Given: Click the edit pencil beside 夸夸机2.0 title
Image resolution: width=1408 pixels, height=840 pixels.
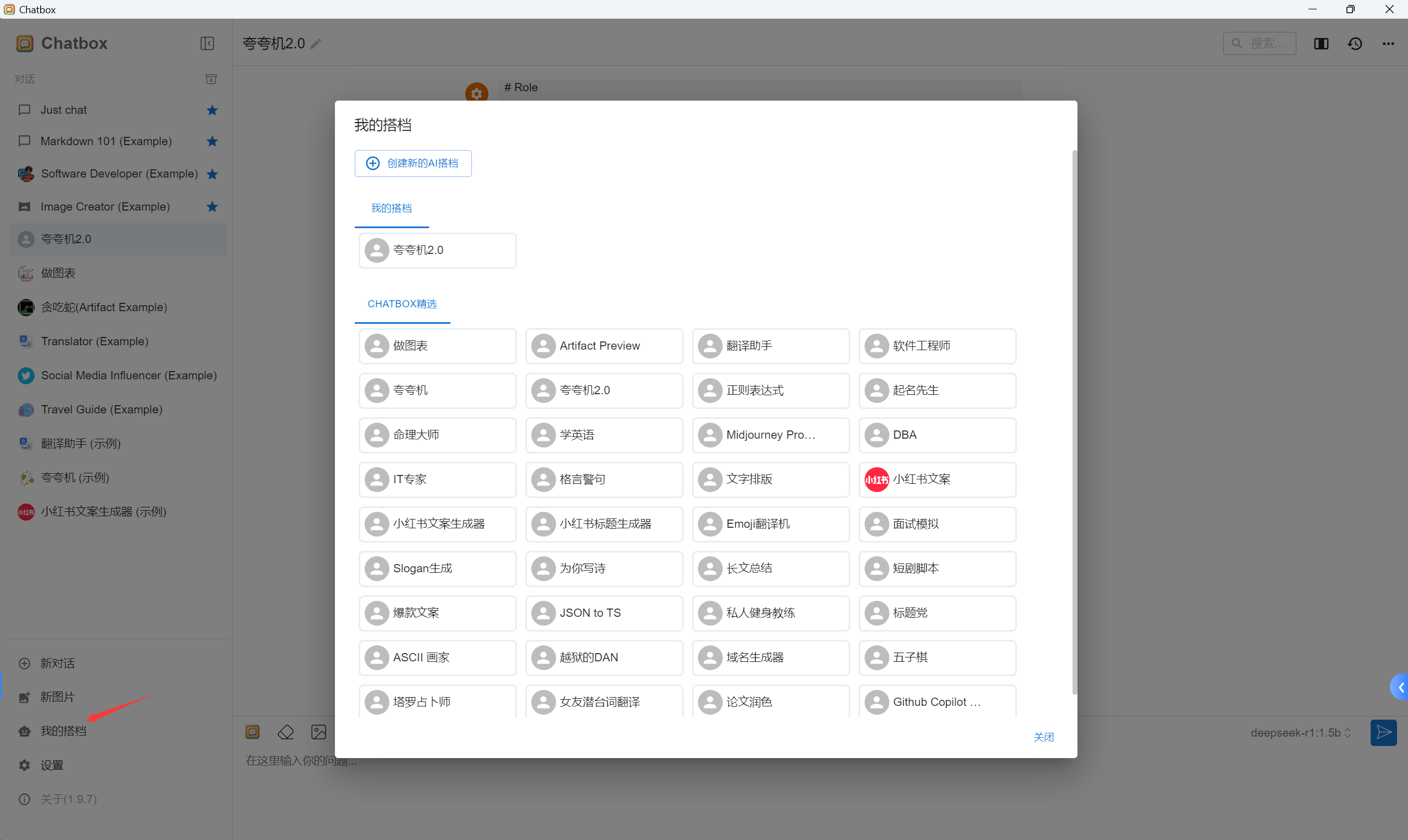Looking at the screenshot, I should tap(316, 43).
